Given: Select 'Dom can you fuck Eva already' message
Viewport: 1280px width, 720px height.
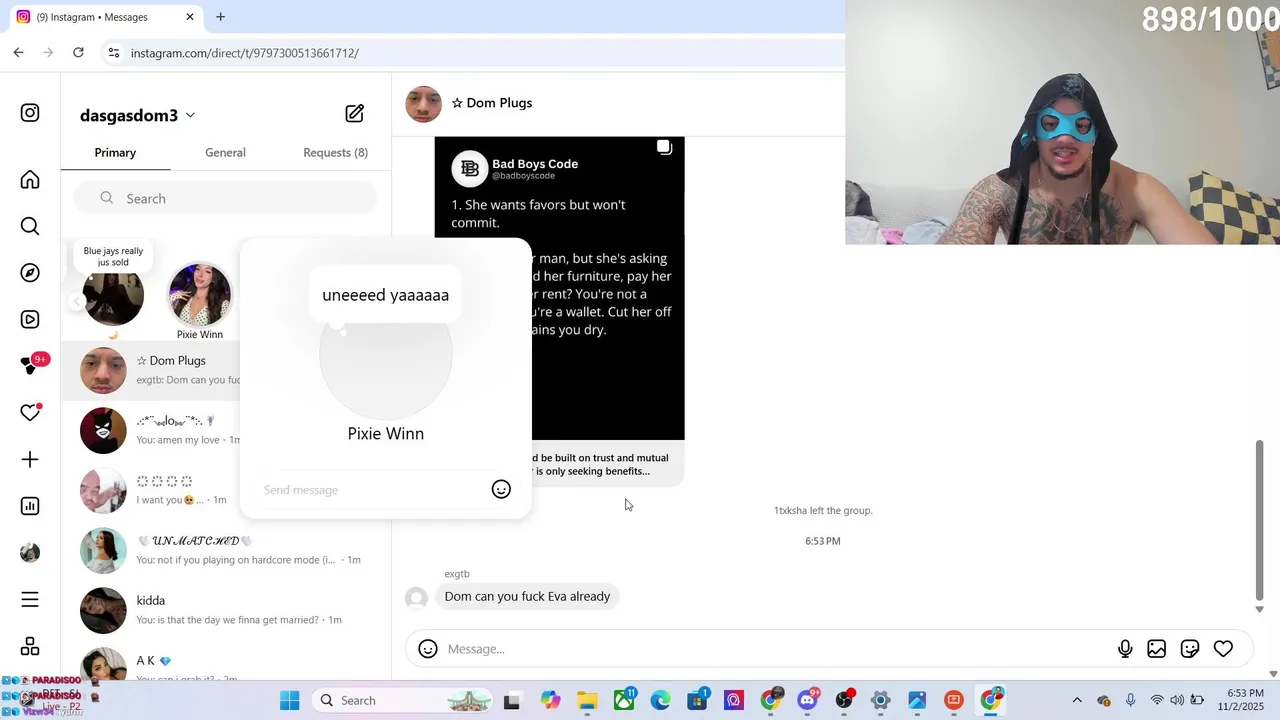Looking at the screenshot, I should pyautogui.click(x=527, y=596).
